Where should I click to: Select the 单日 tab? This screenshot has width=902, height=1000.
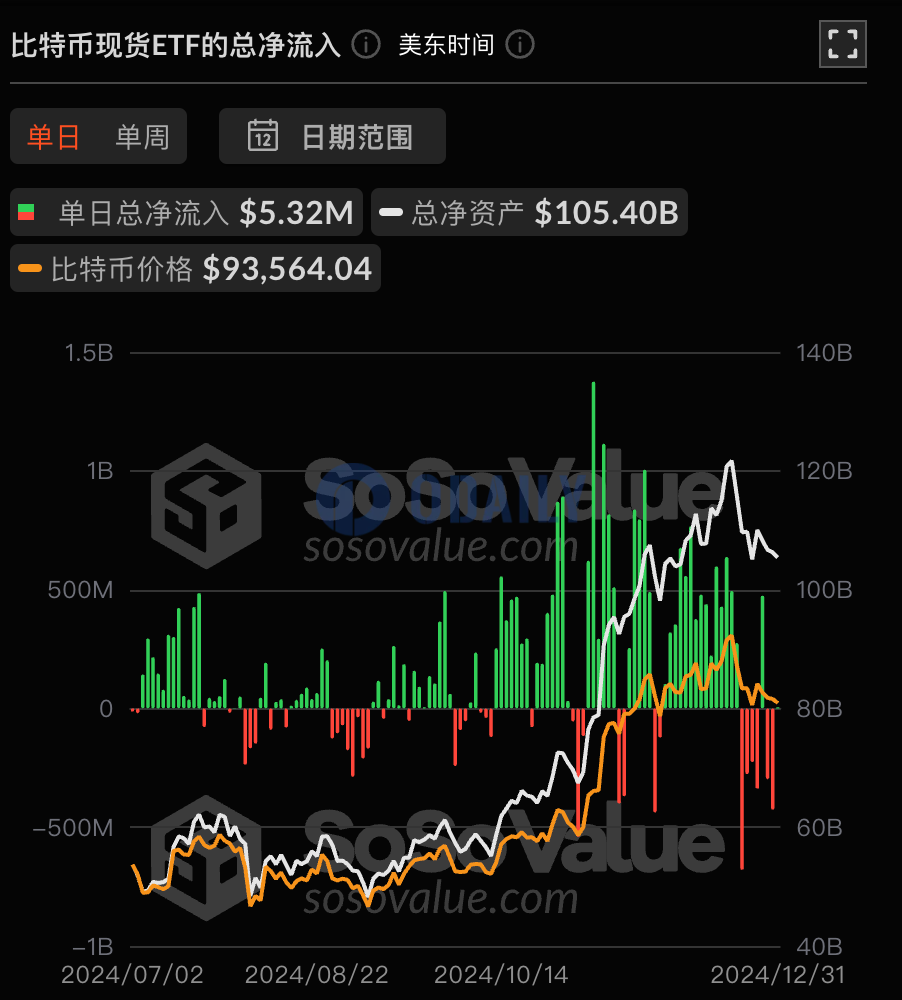(x=54, y=136)
